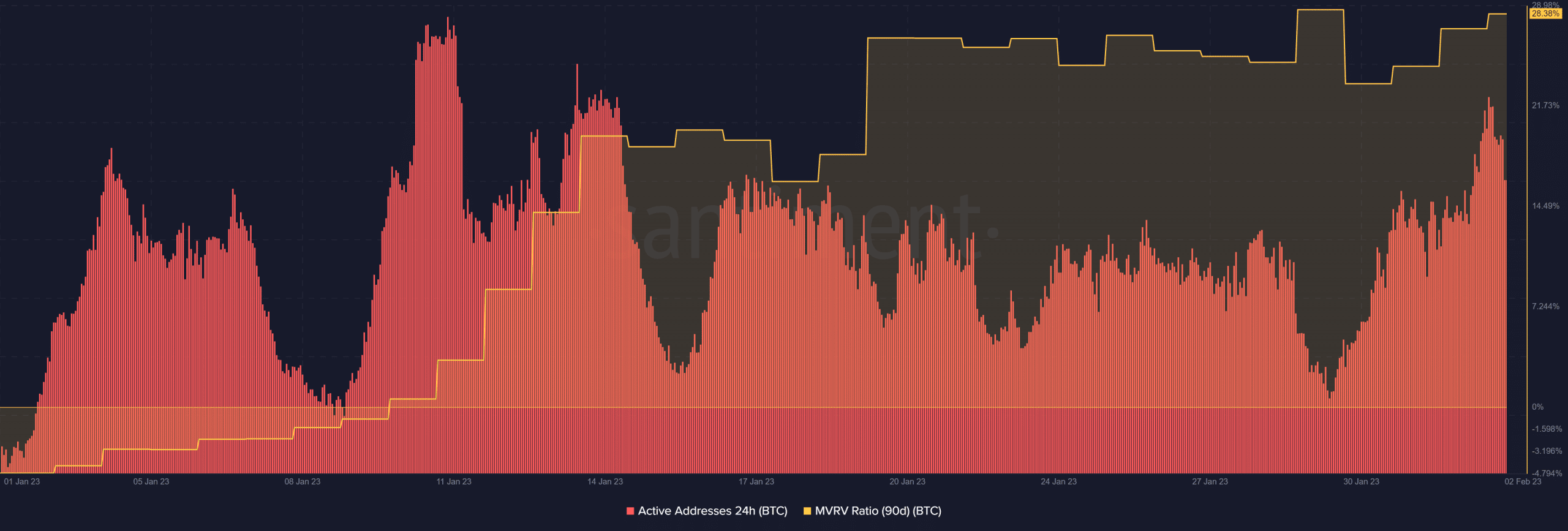Select the 08 Jan 23 date label
The width and height of the screenshot is (1568, 531).
click(303, 481)
